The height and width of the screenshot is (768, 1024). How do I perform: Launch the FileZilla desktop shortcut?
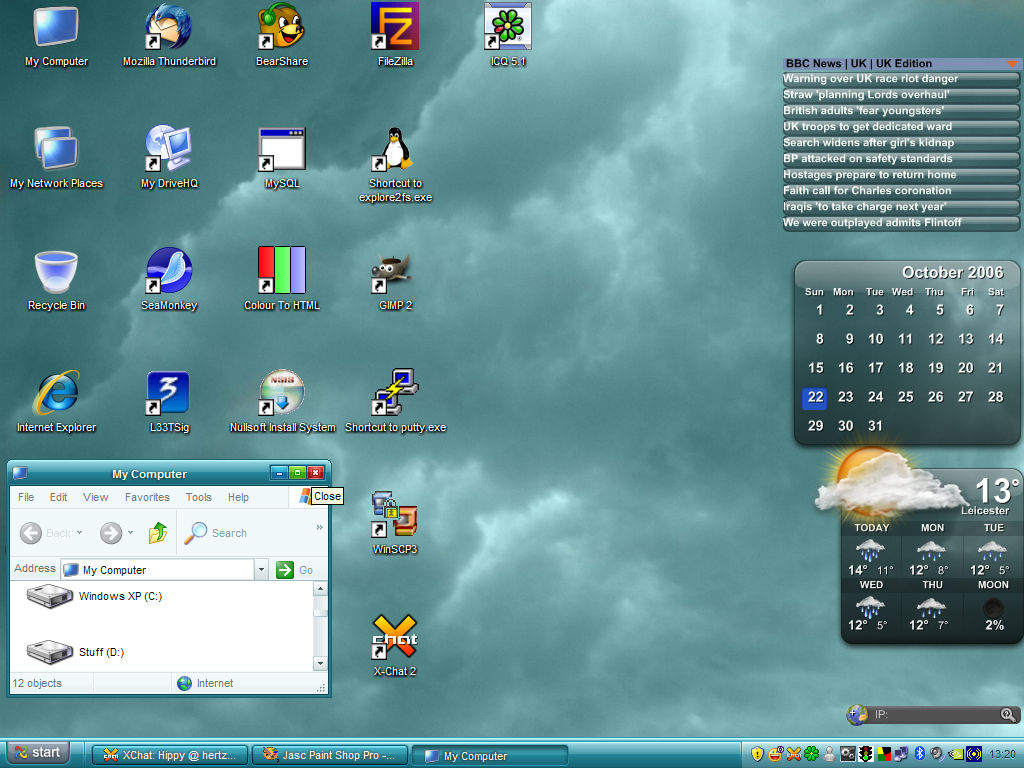click(x=394, y=35)
